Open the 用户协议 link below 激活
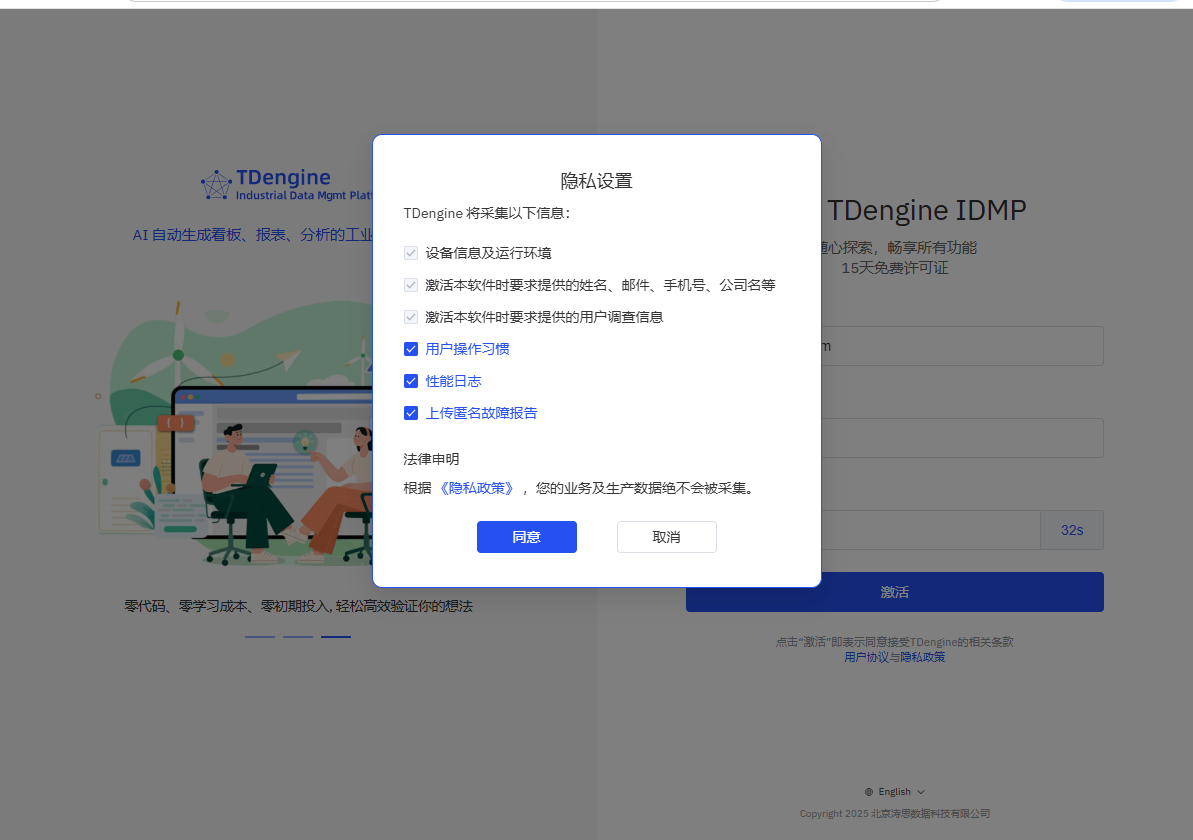This screenshot has height=840, width=1193. click(867, 657)
